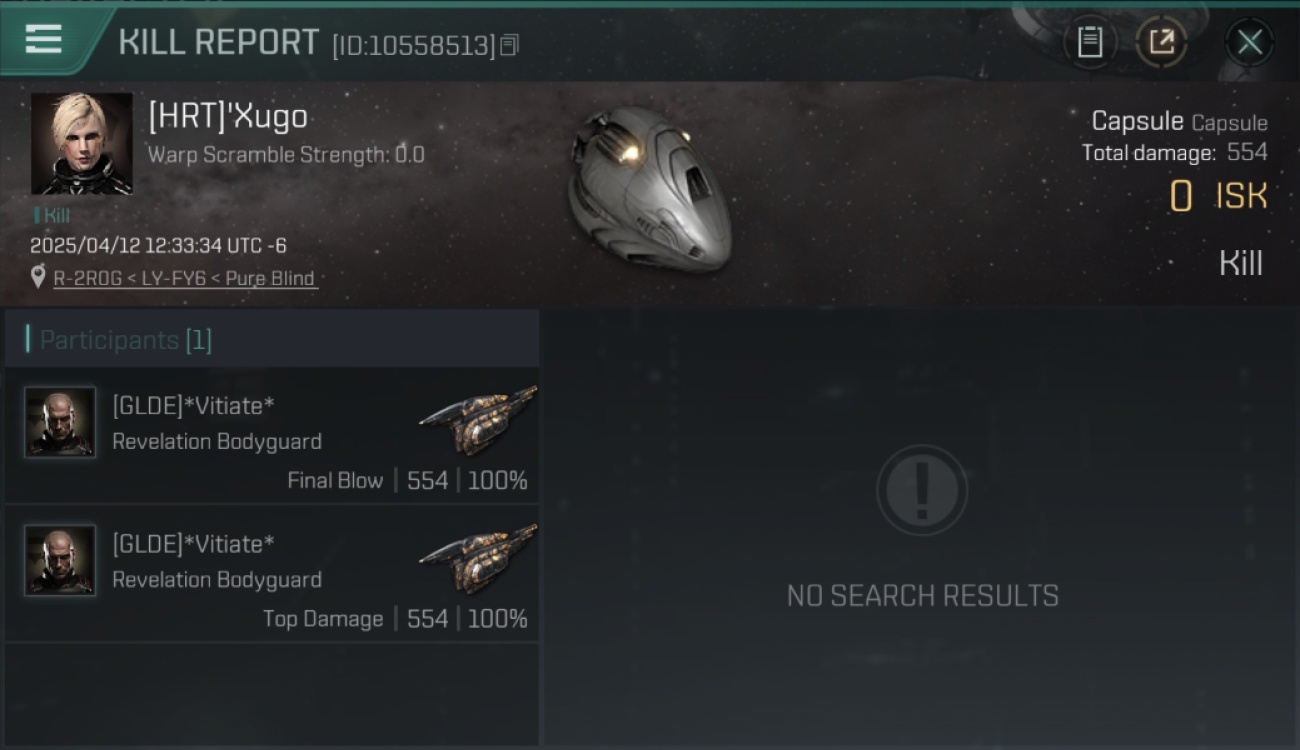
Task: Open the clipboard report icon
Action: 1089,42
